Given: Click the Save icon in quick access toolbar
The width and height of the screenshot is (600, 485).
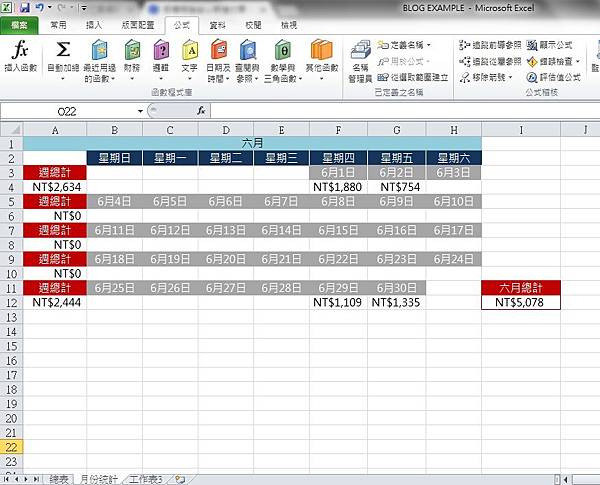Looking at the screenshot, I should tap(24, 7).
